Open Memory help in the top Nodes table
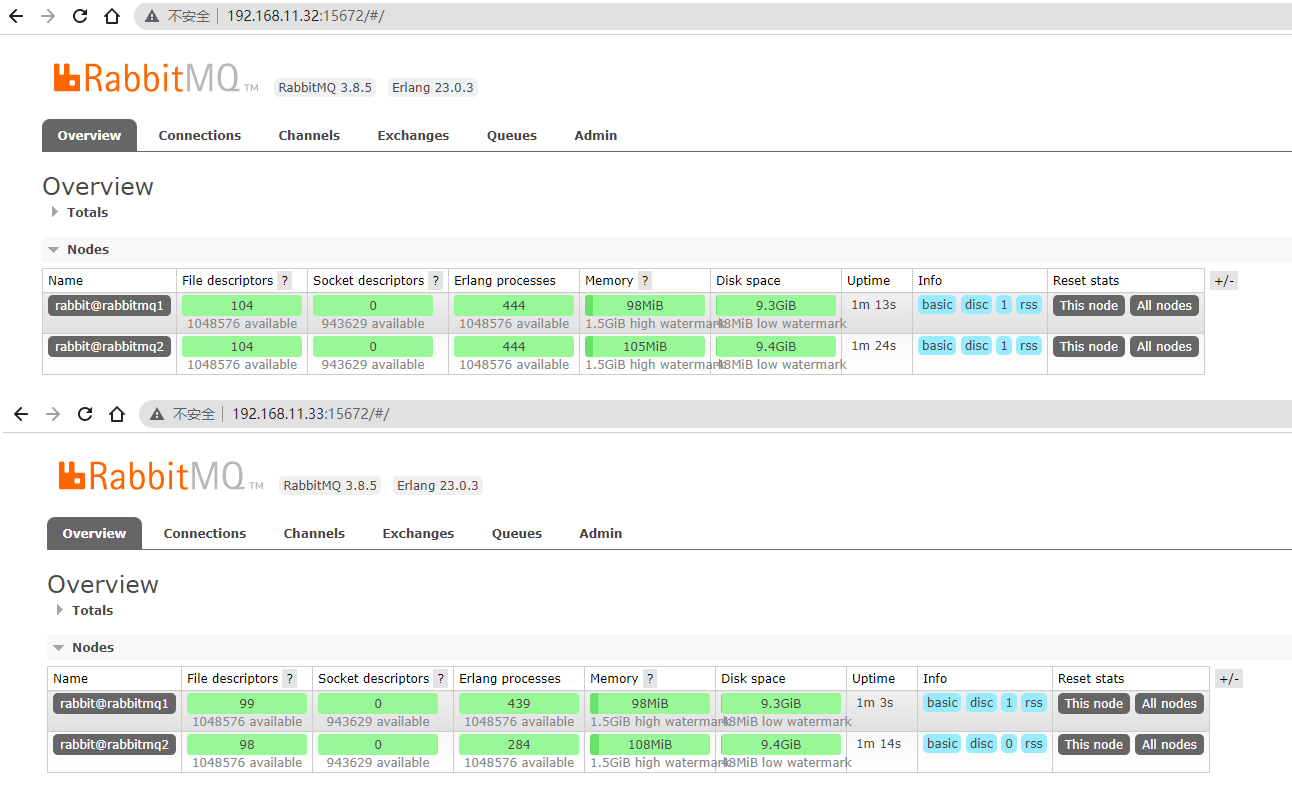The height and width of the screenshot is (787, 1292). click(x=645, y=281)
